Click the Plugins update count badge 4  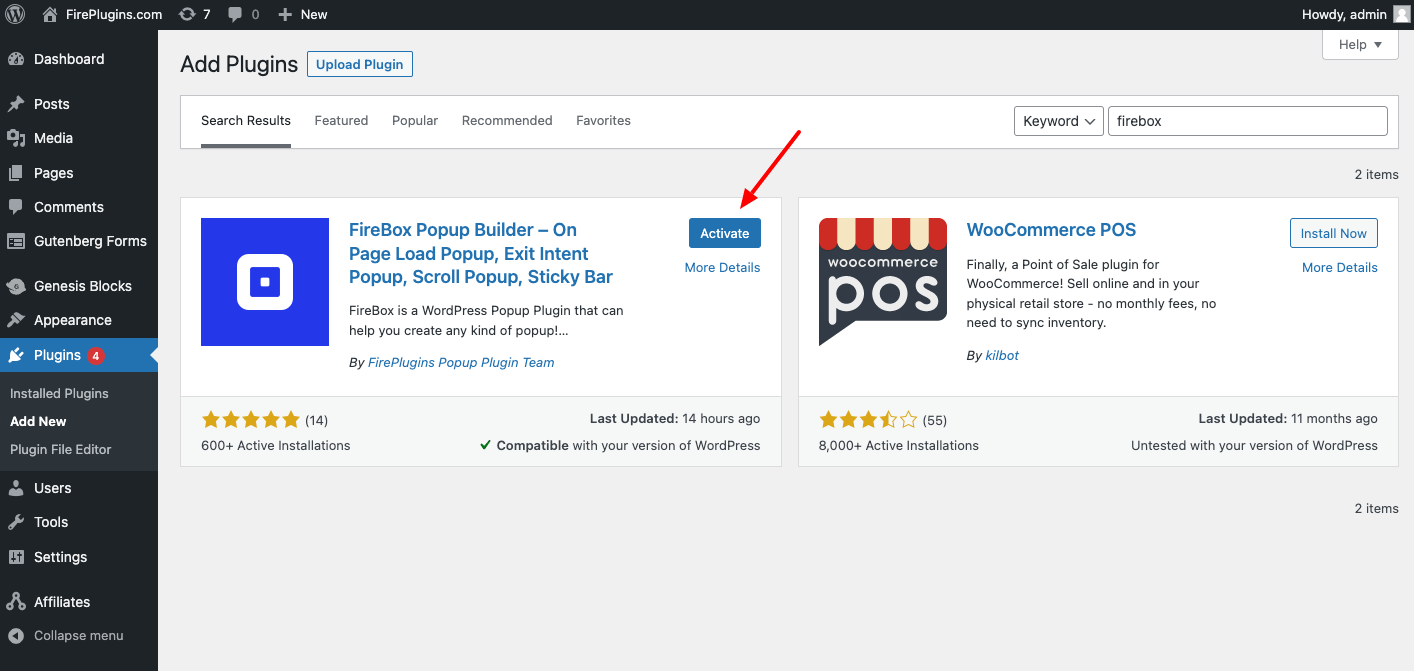pos(96,356)
